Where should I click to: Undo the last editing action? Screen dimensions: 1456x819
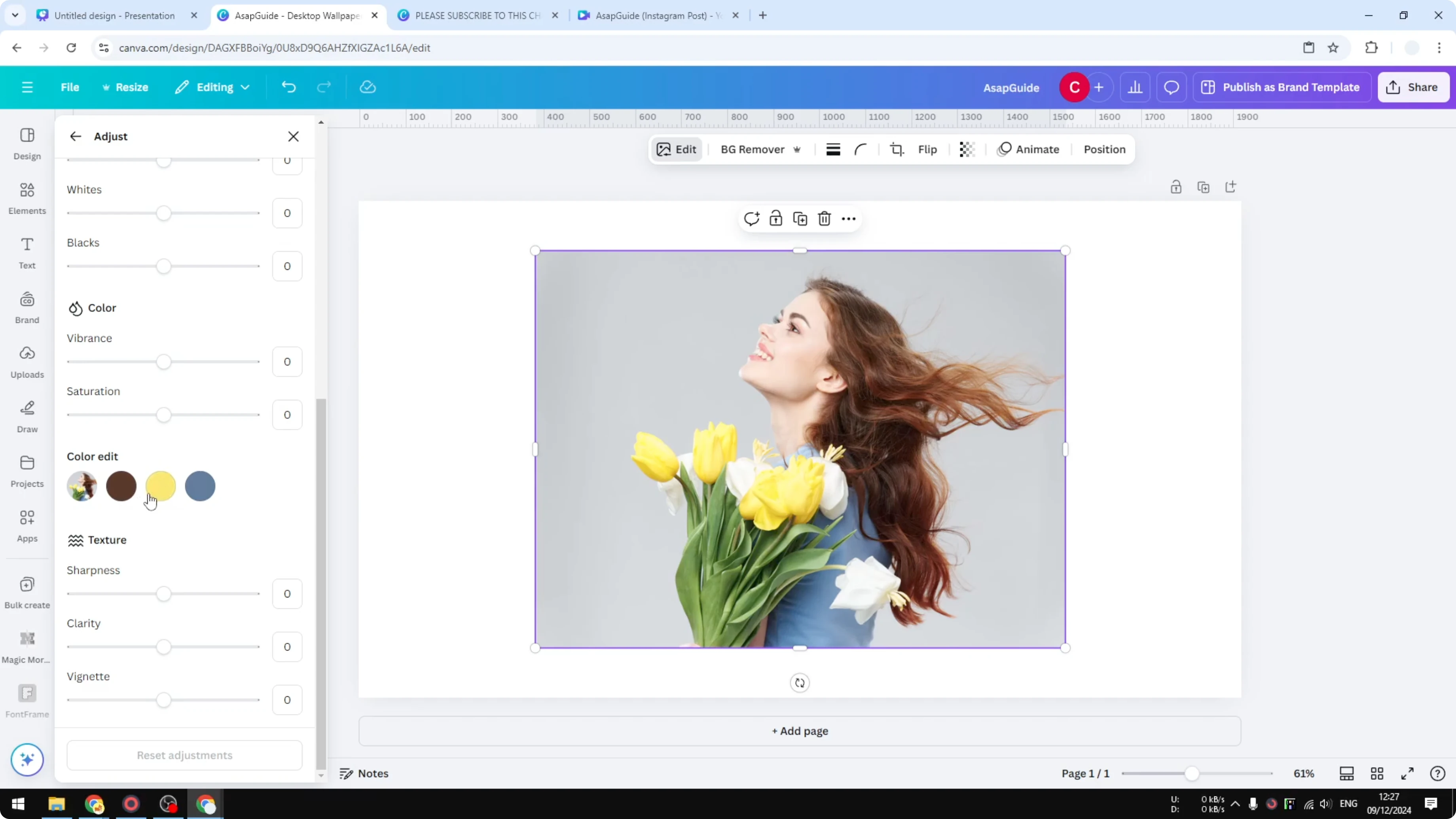[x=288, y=87]
